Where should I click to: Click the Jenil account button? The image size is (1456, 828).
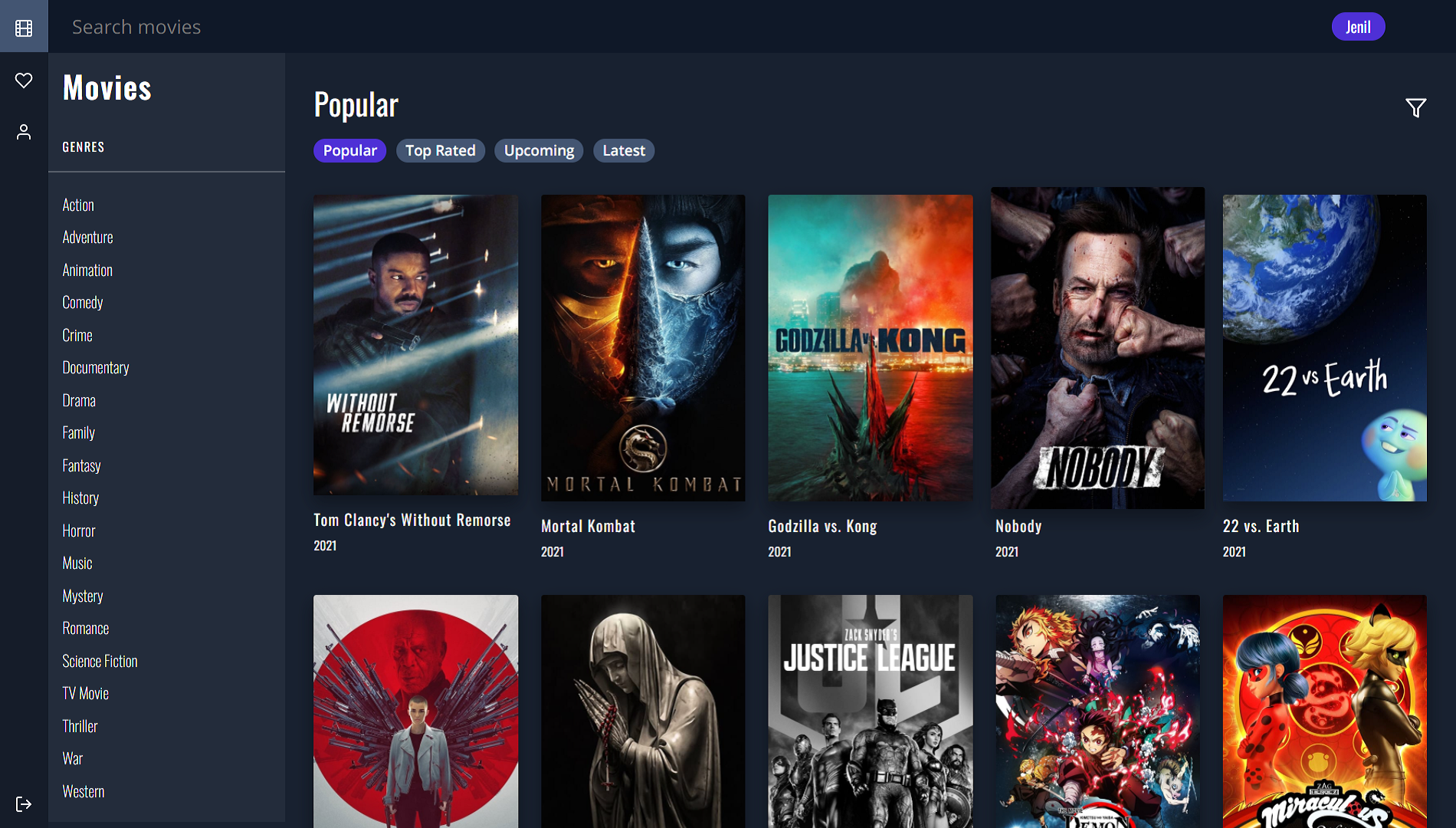click(1358, 27)
